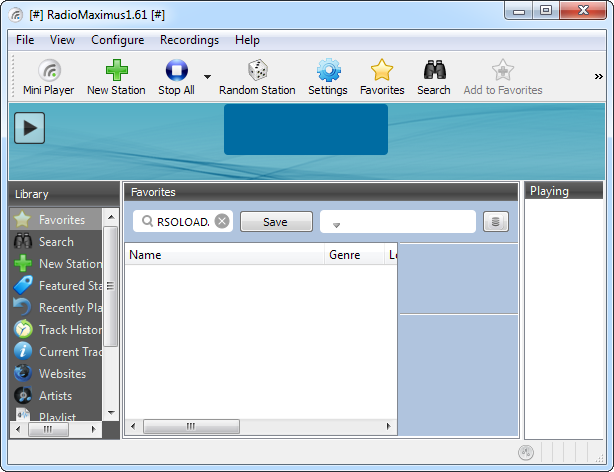This screenshot has height=472, width=614.
Task: Click the Playing panel header
Action: [563, 191]
